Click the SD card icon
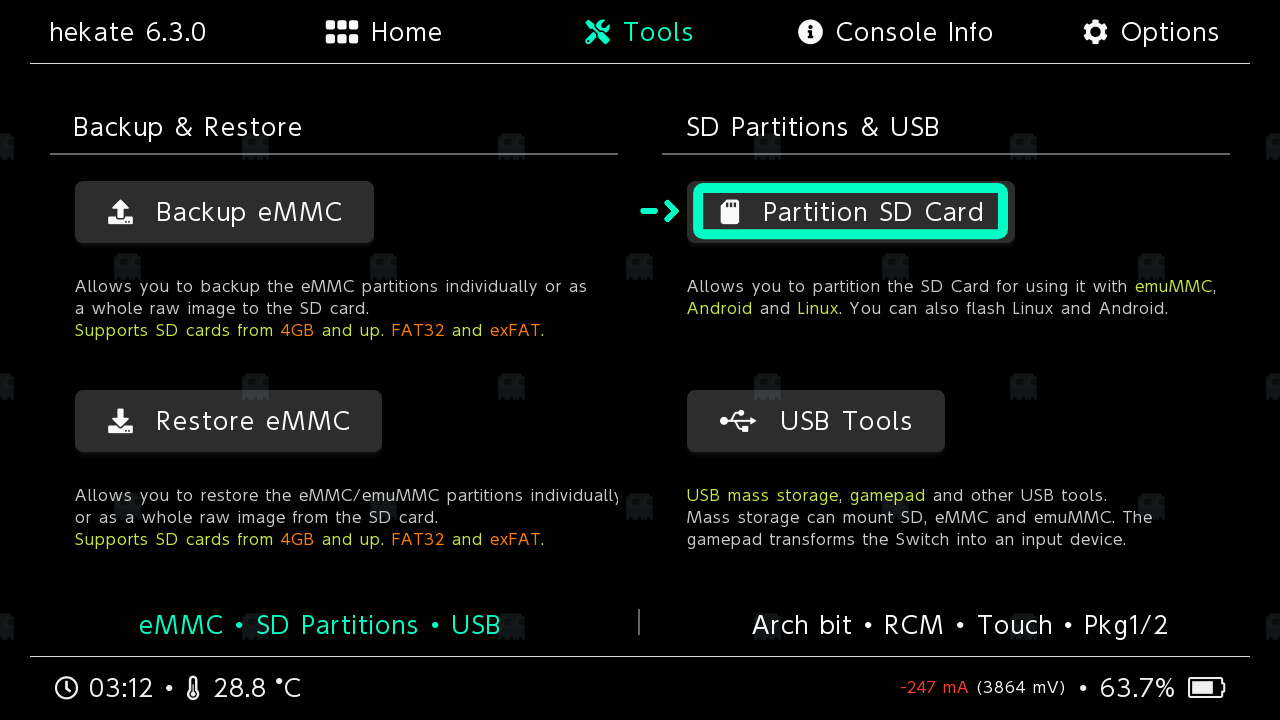This screenshot has height=720, width=1280. click(x=730, y=212)
